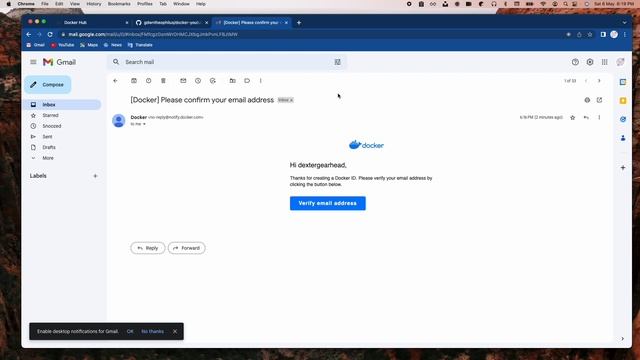
Task: Click the Reply button below message
Action: click(x=148, y=248)
